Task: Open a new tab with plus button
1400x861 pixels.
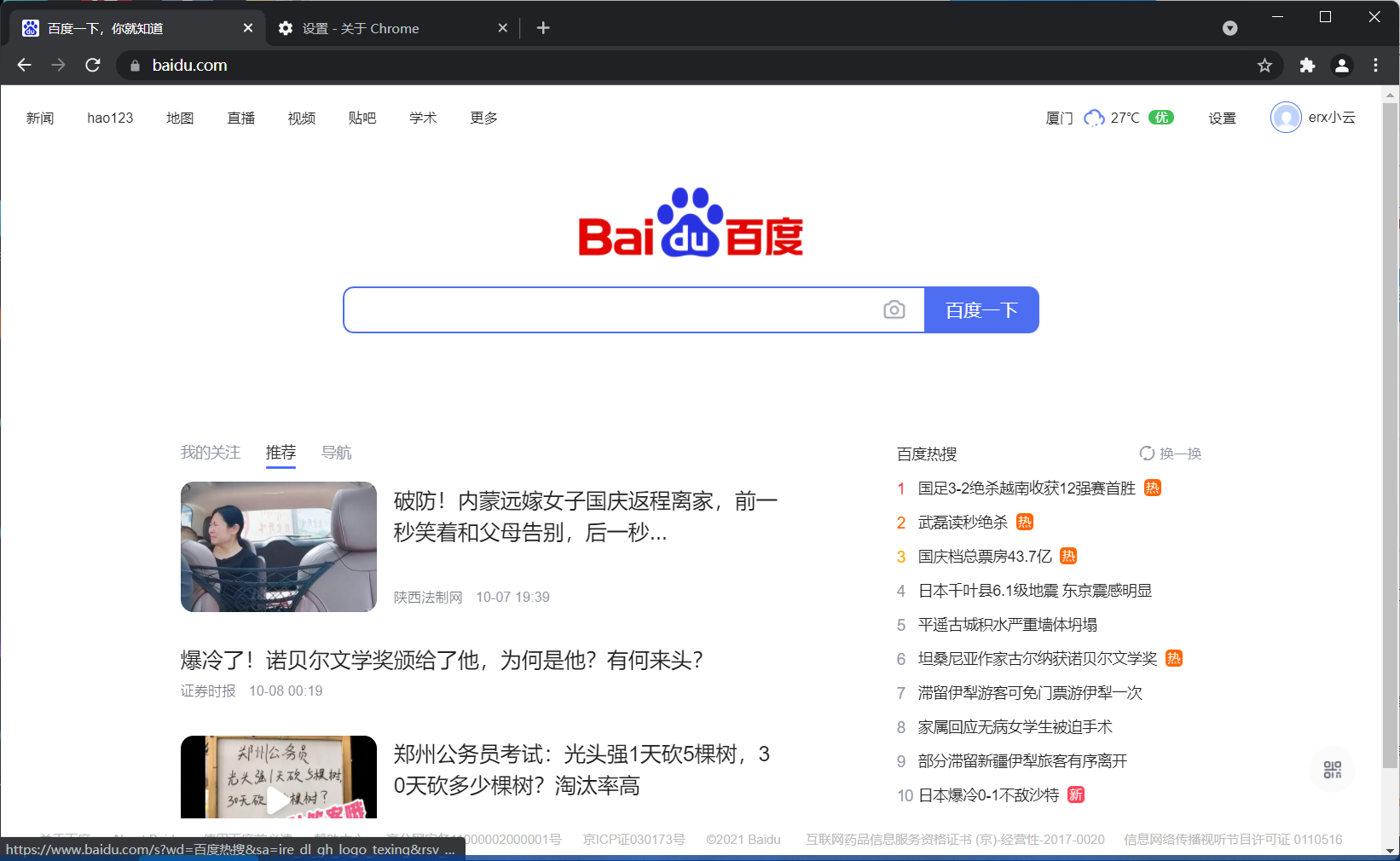Action: pos(543,28)
